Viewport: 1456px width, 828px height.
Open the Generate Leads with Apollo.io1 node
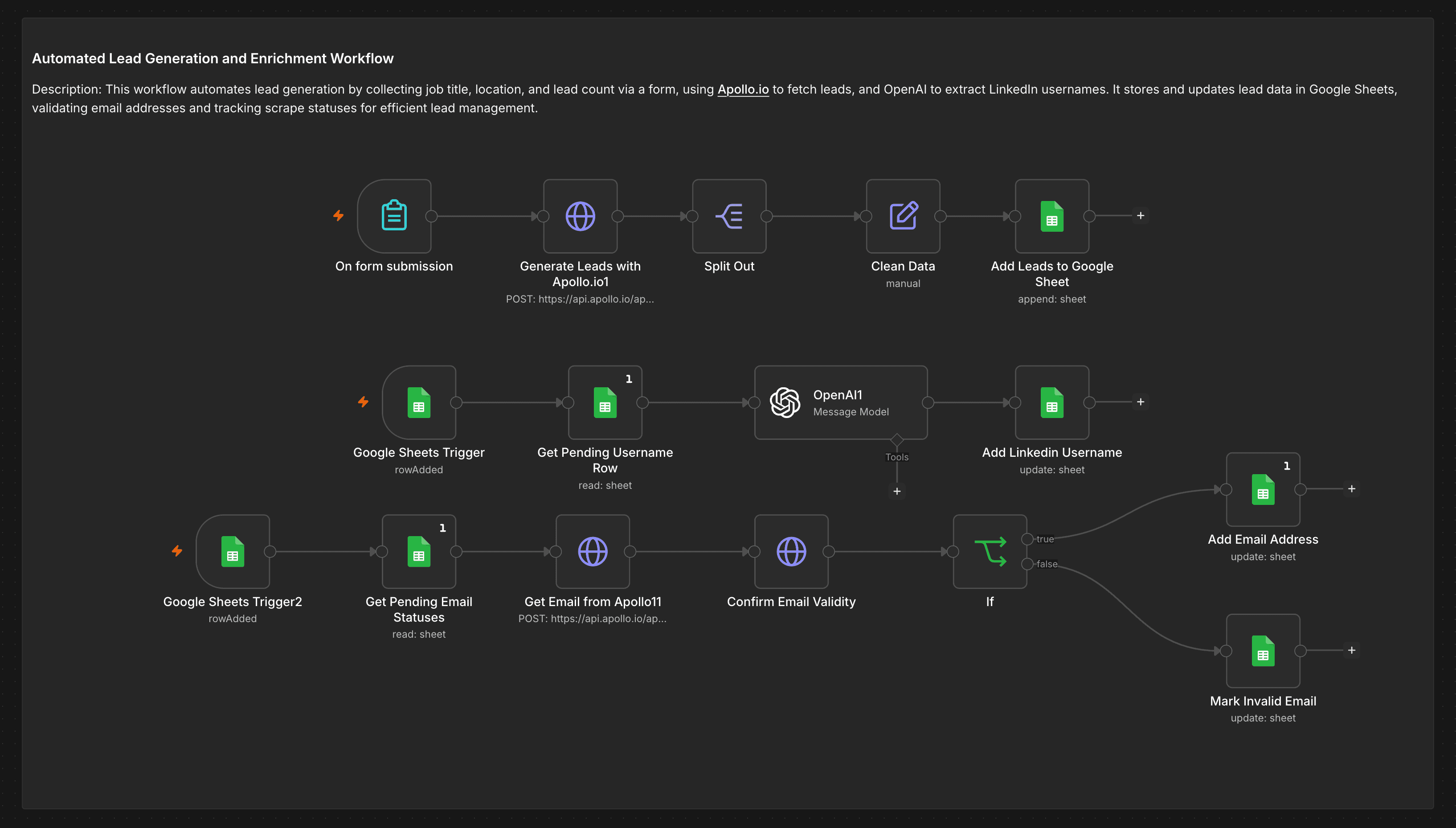[x=581, y=216]
